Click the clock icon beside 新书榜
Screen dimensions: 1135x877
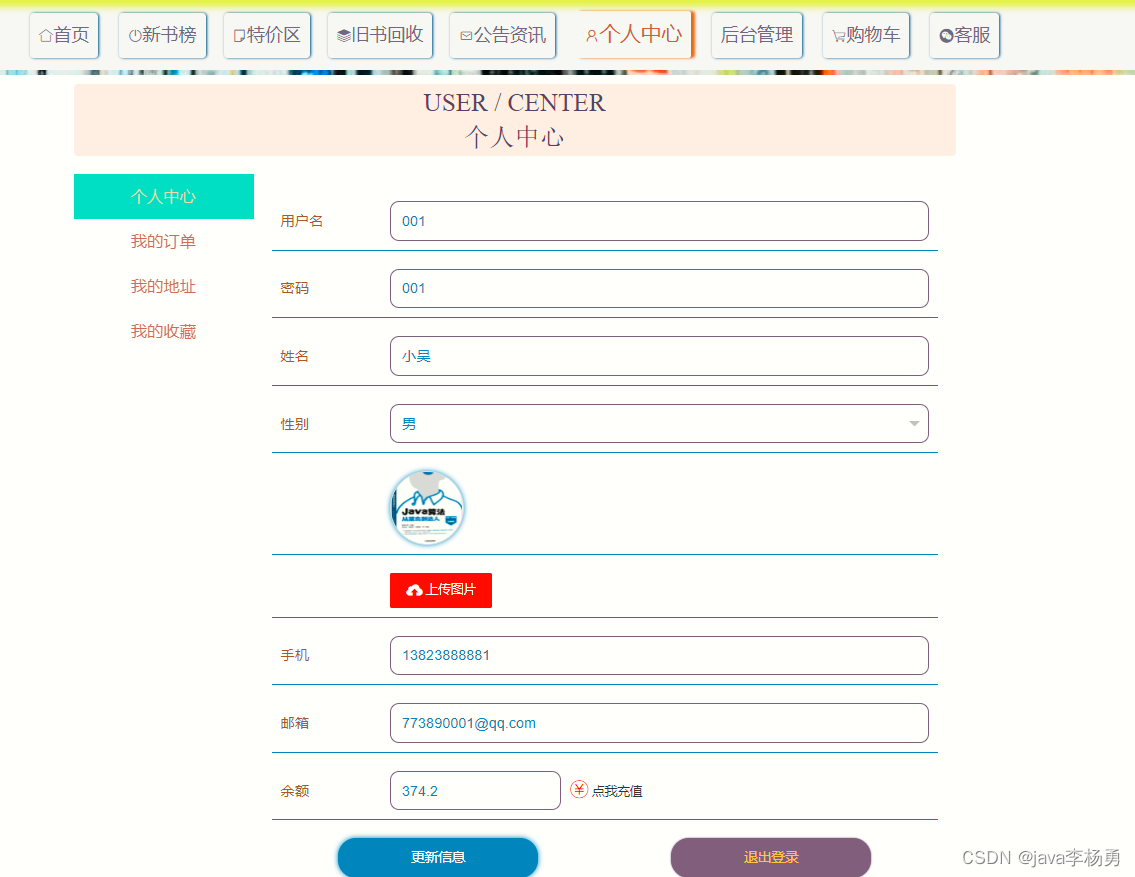click(x=135, y=36)
